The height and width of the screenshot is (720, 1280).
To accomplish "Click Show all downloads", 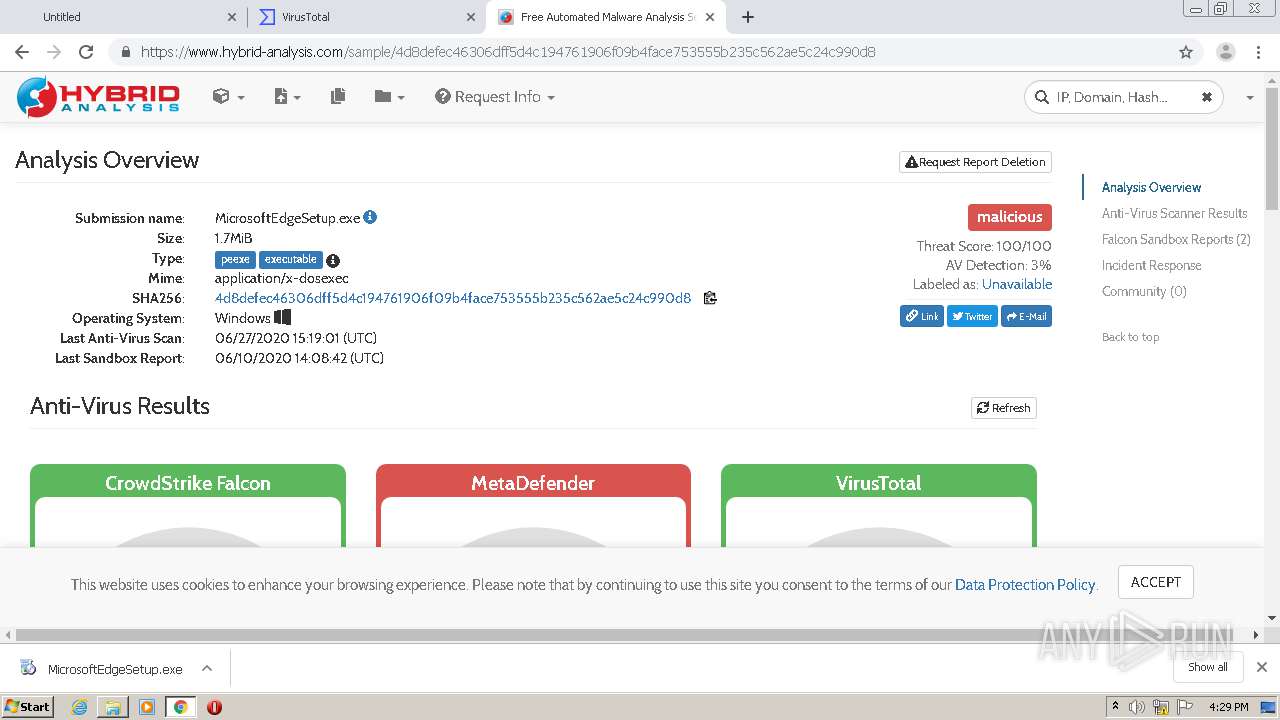I will 1208,667.
